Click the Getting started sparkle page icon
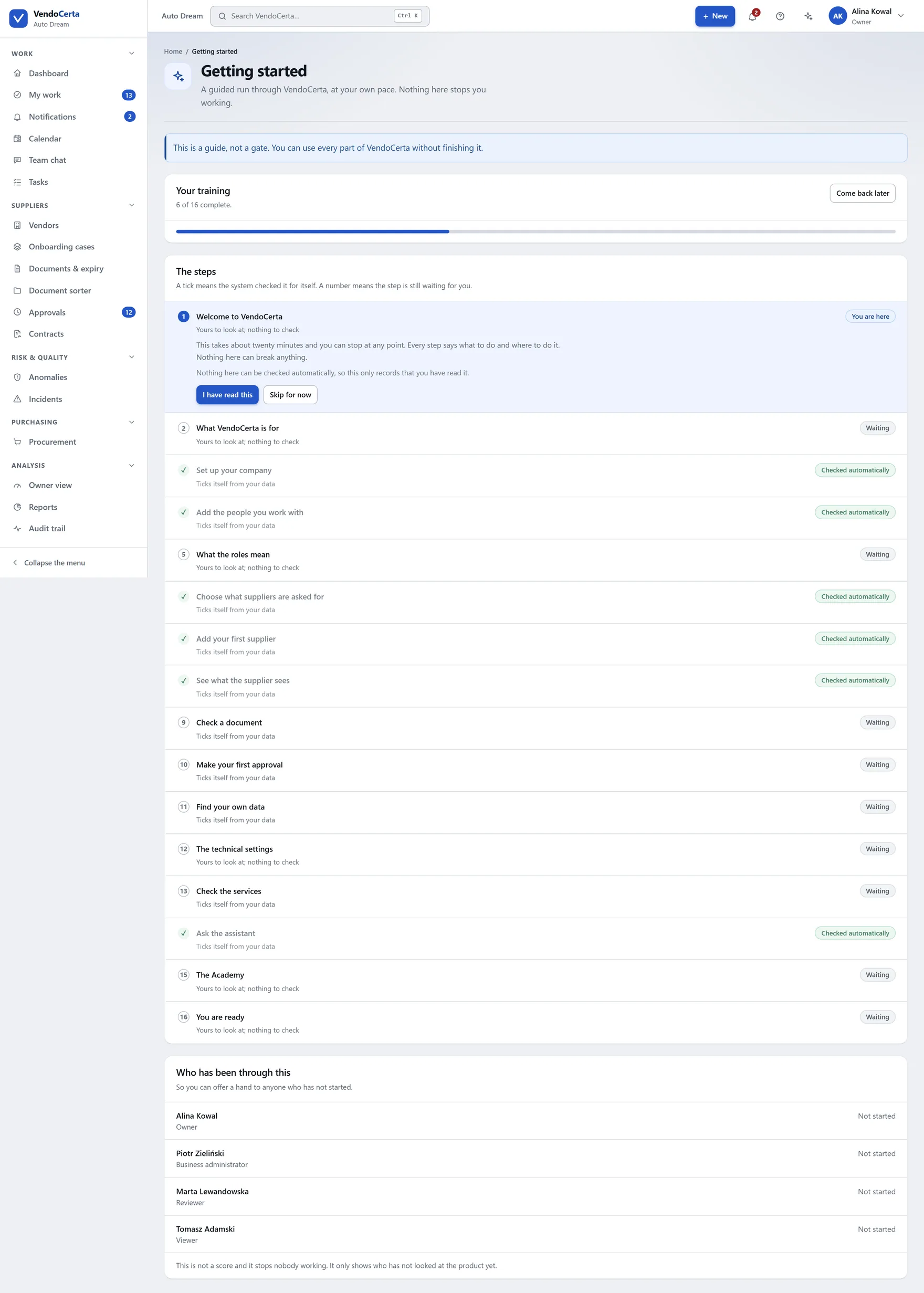Image resolution: width=924 pixels, height=1293 pixels. [x=178, y=76]
